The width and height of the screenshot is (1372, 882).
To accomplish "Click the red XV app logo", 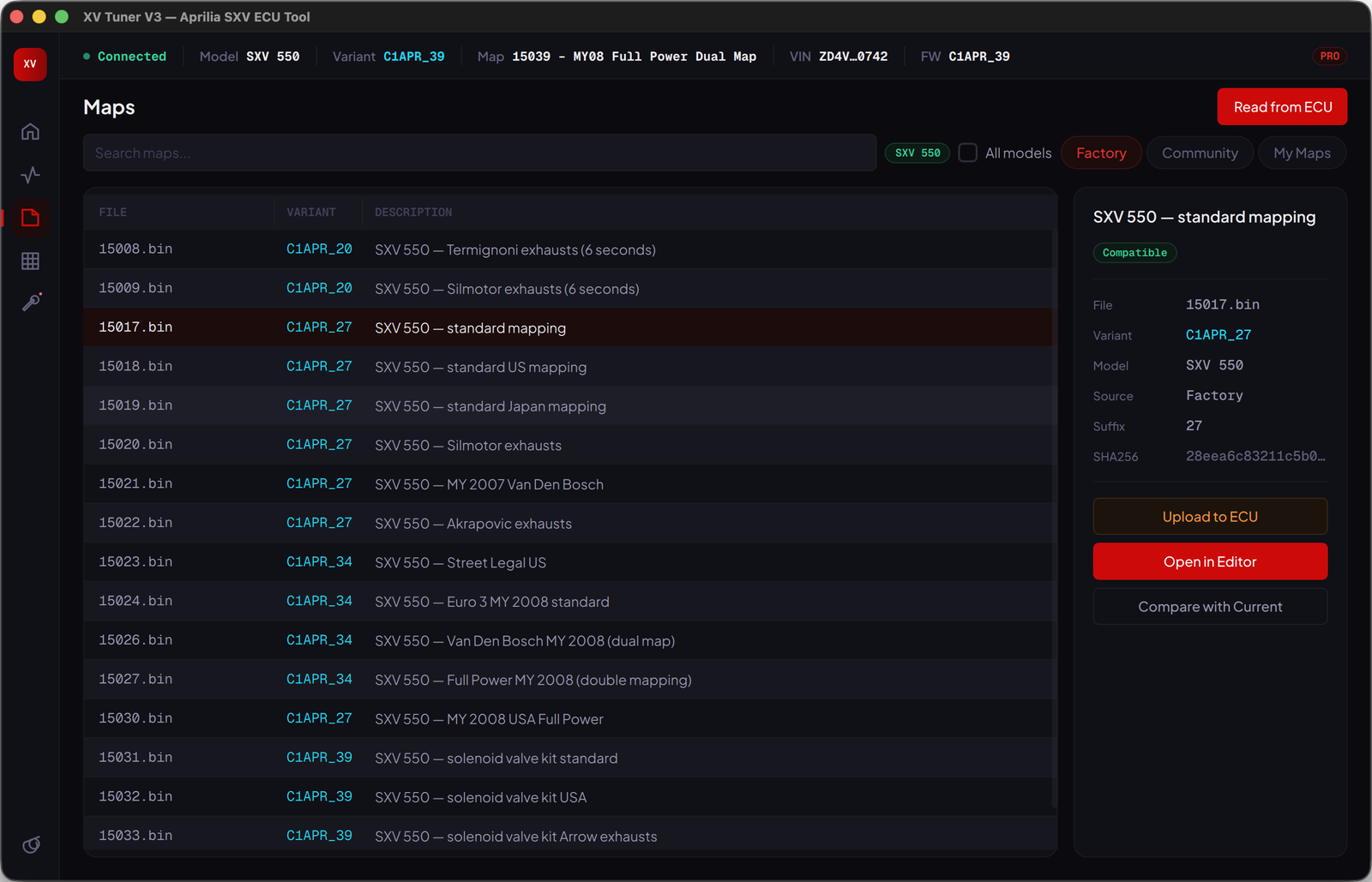I will pos(30,64).
